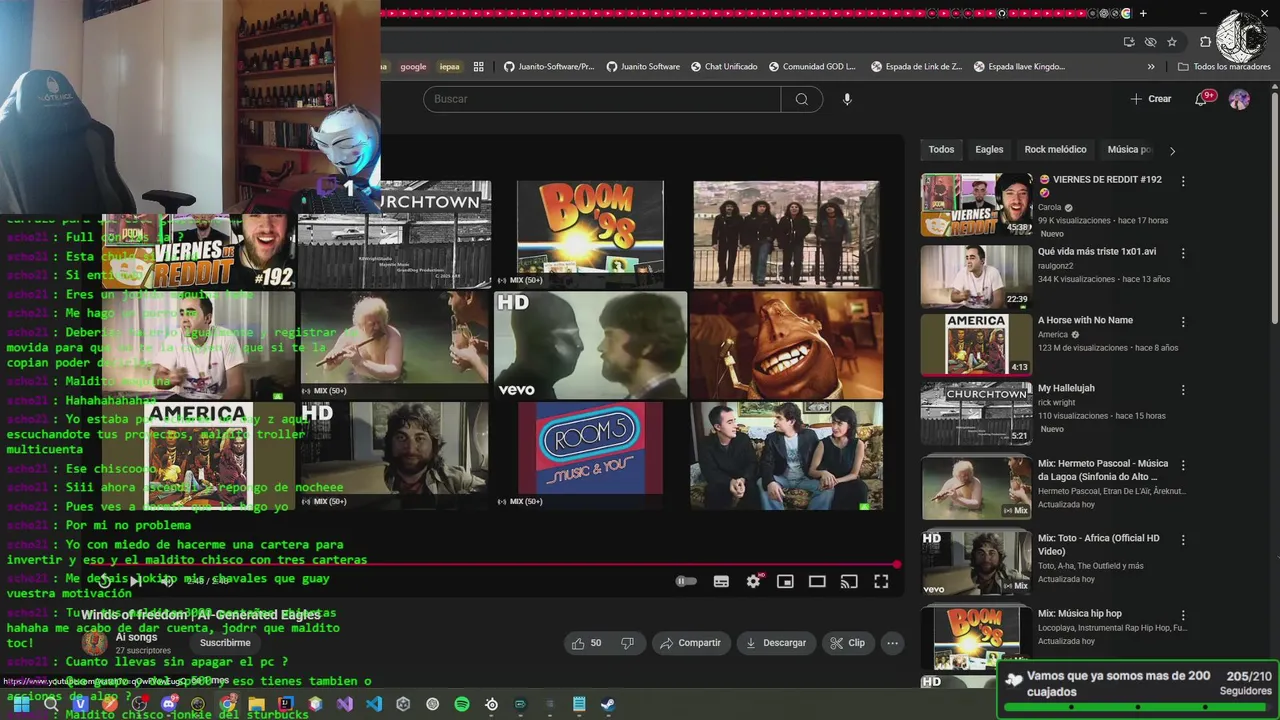Open the YouTube account avatar menu
Viewport: 1280px width, 720px height.
[x=1239, y=99]
